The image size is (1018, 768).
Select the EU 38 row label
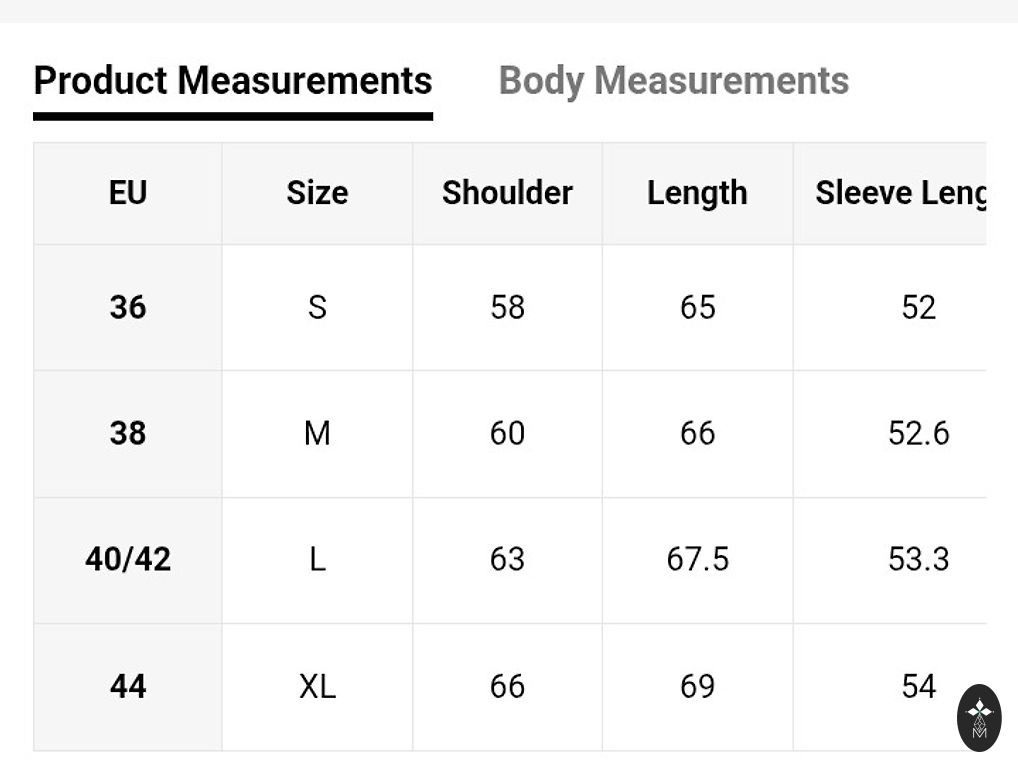128,433
